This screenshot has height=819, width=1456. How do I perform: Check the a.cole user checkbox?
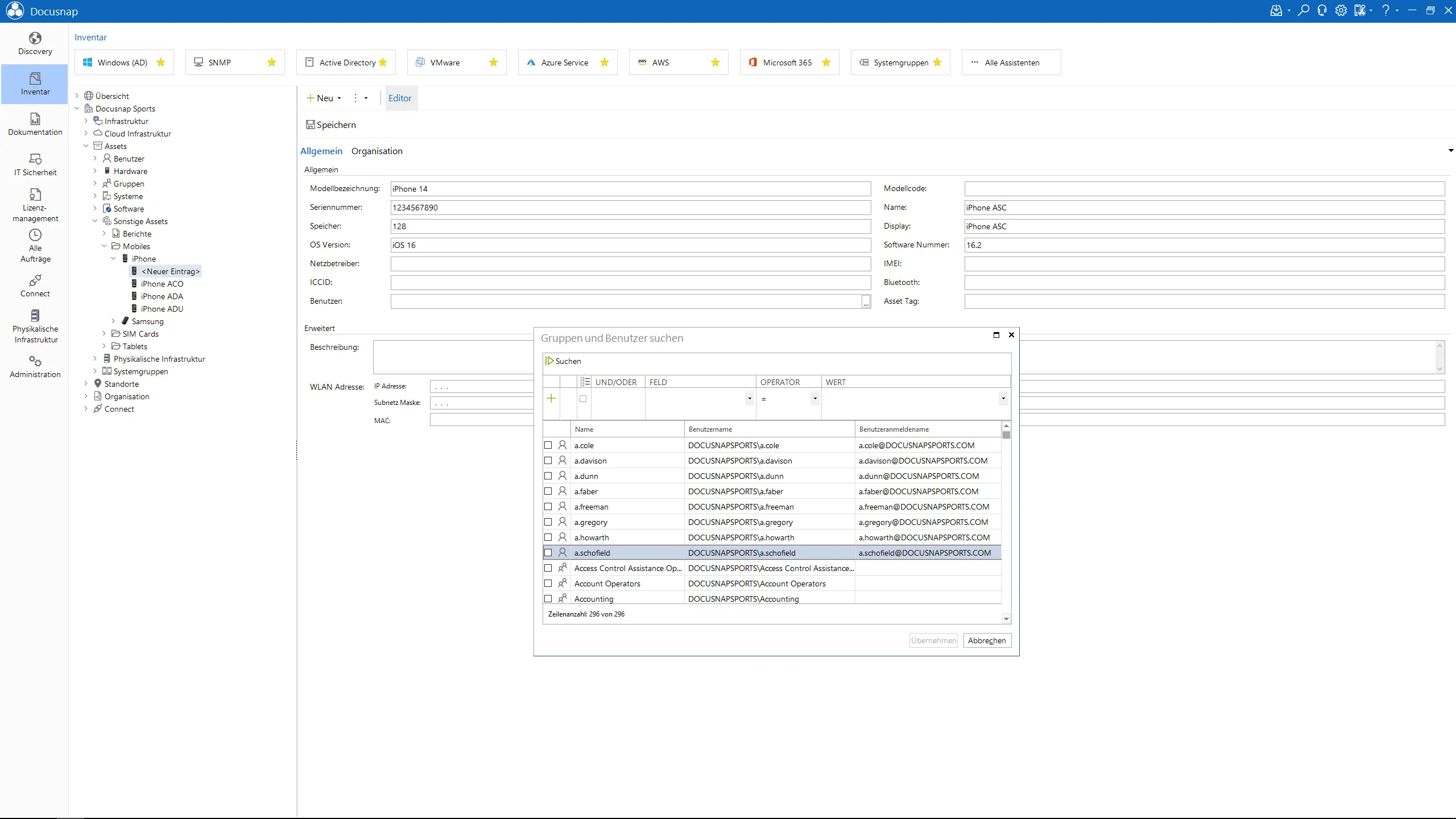[x=548, y=445]
